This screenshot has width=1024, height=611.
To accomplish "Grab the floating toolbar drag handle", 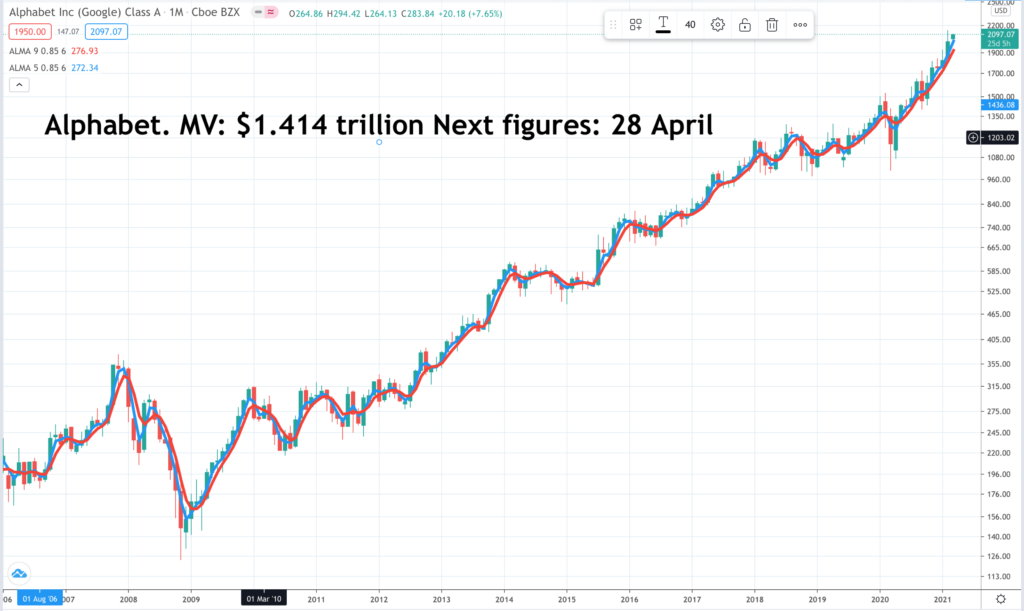I will coord(613,25).
